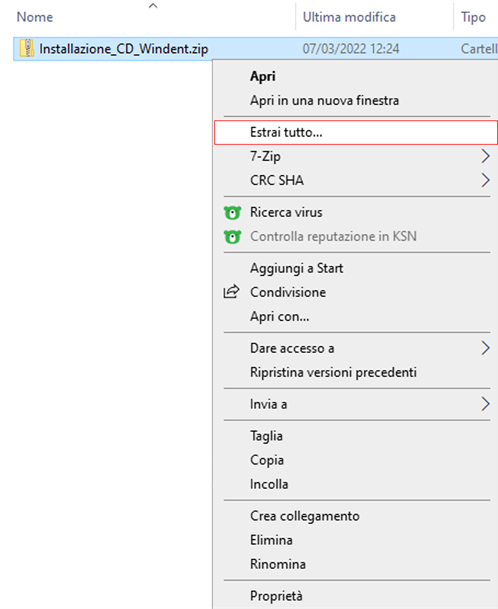The image size is (498, 609).
Task: Expand the Dare accesso a submenu arrow
Action: coord(485,348)
